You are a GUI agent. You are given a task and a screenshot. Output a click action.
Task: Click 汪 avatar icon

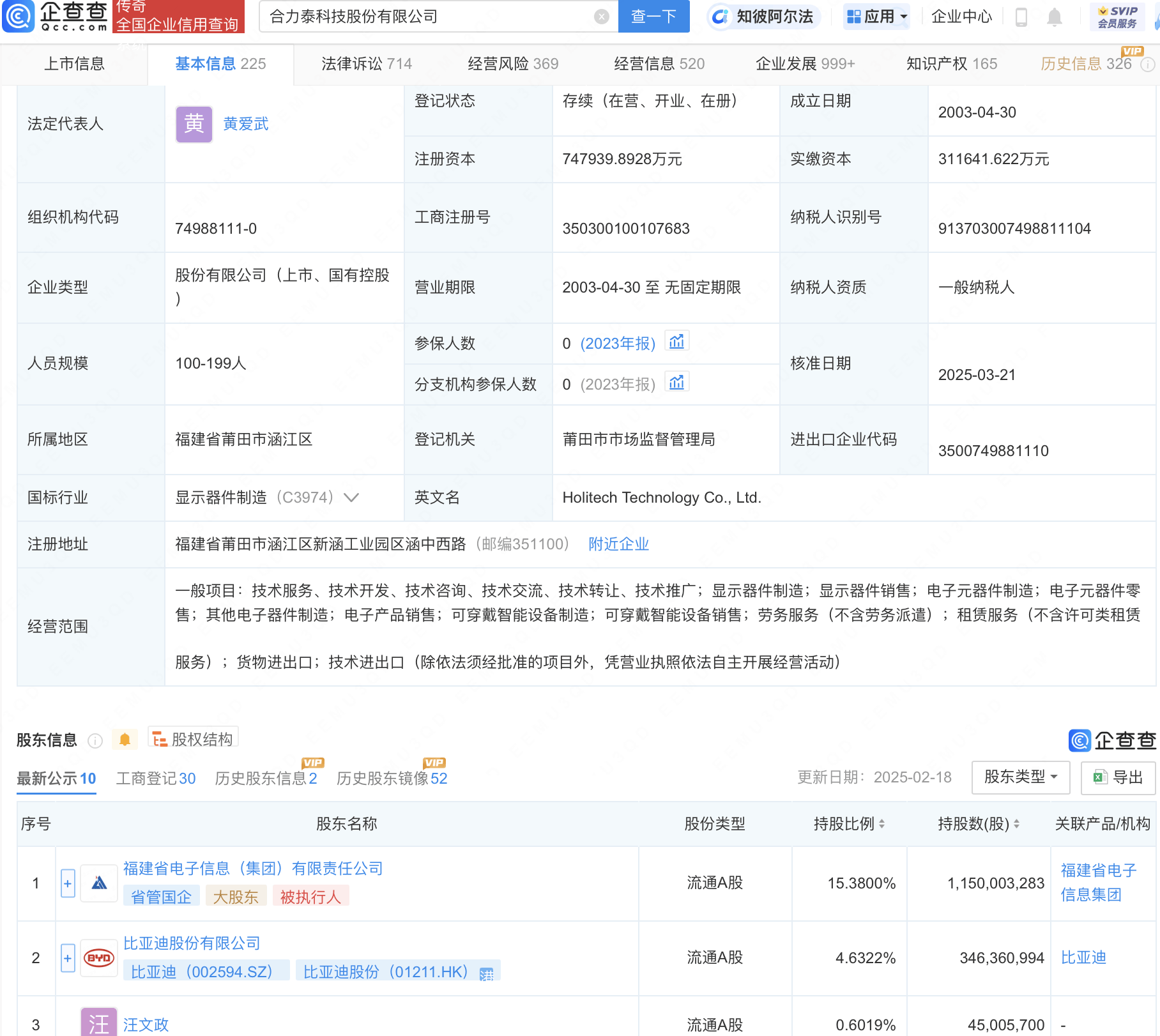click(99, 1022)
